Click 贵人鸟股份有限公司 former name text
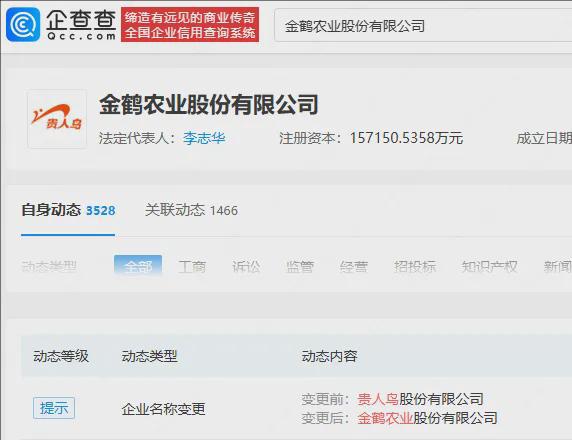Image resolution: width=572 pixels, height=440 pixels. pyautogui.click(x=420, y=399)
